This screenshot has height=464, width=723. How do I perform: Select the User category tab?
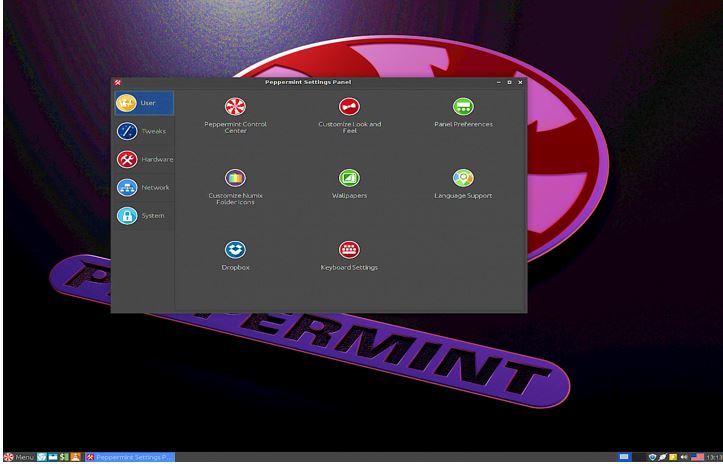click(x=144, y=103)
